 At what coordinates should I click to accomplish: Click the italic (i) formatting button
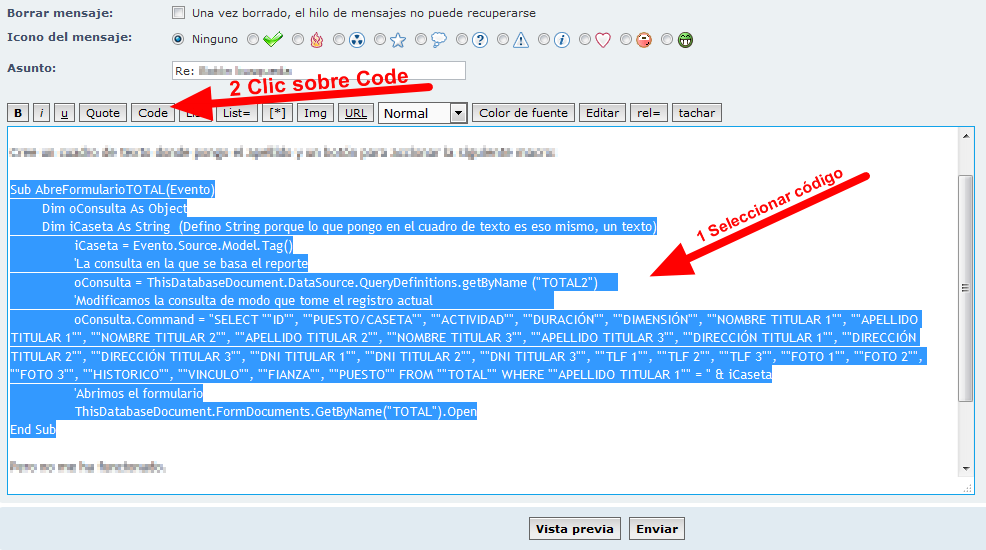(x=42, y=113)
